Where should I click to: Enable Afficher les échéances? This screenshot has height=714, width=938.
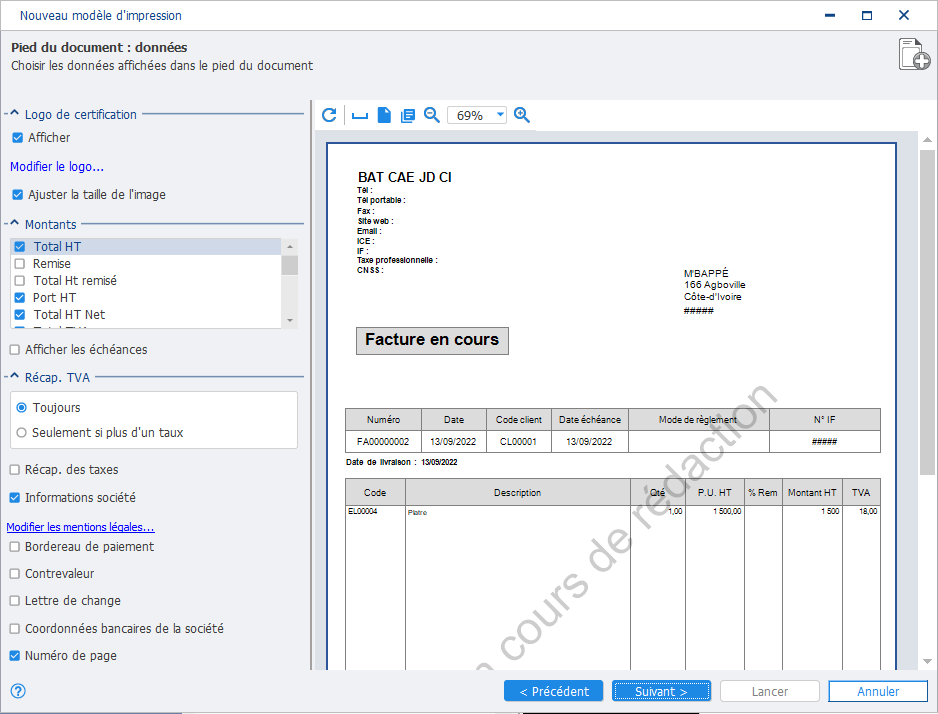pyautogui.click(x=15, y=350)
